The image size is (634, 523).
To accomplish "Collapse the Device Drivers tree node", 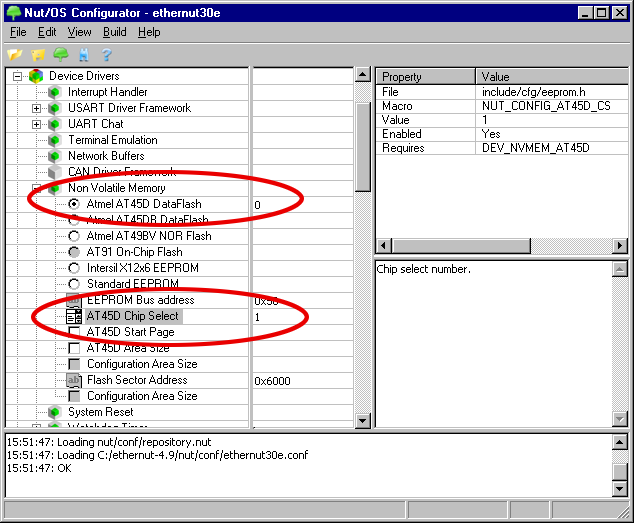I will [17, 76].
